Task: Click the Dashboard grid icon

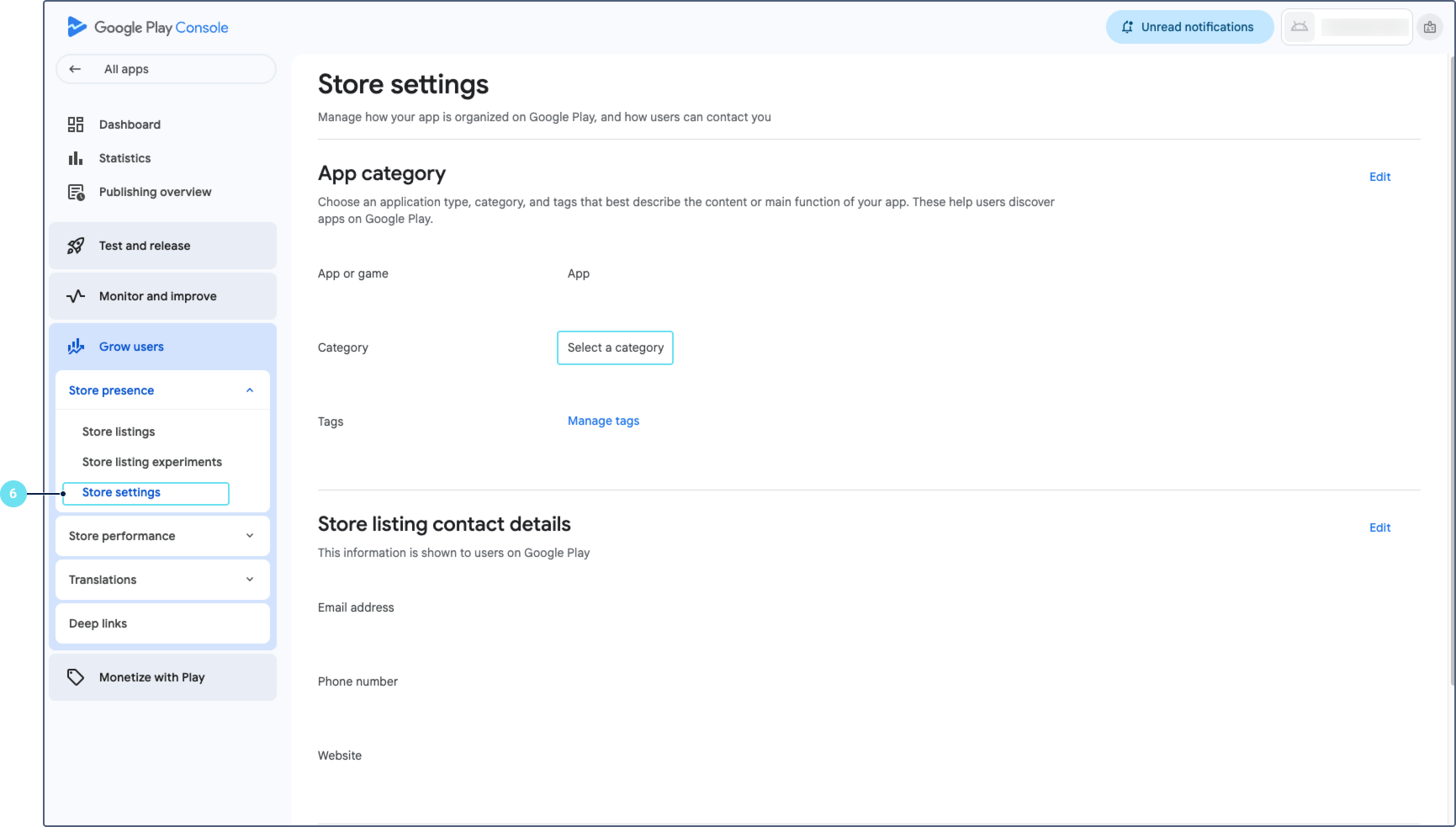Action: coord(76,125)
